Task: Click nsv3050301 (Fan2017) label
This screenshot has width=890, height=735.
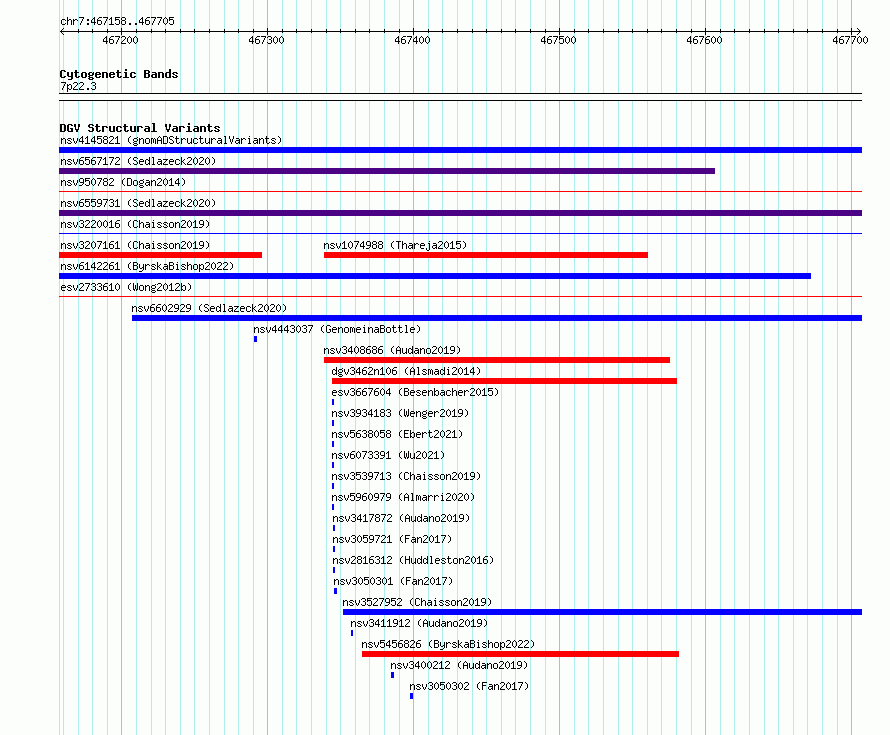Action: tap(393, 581)
